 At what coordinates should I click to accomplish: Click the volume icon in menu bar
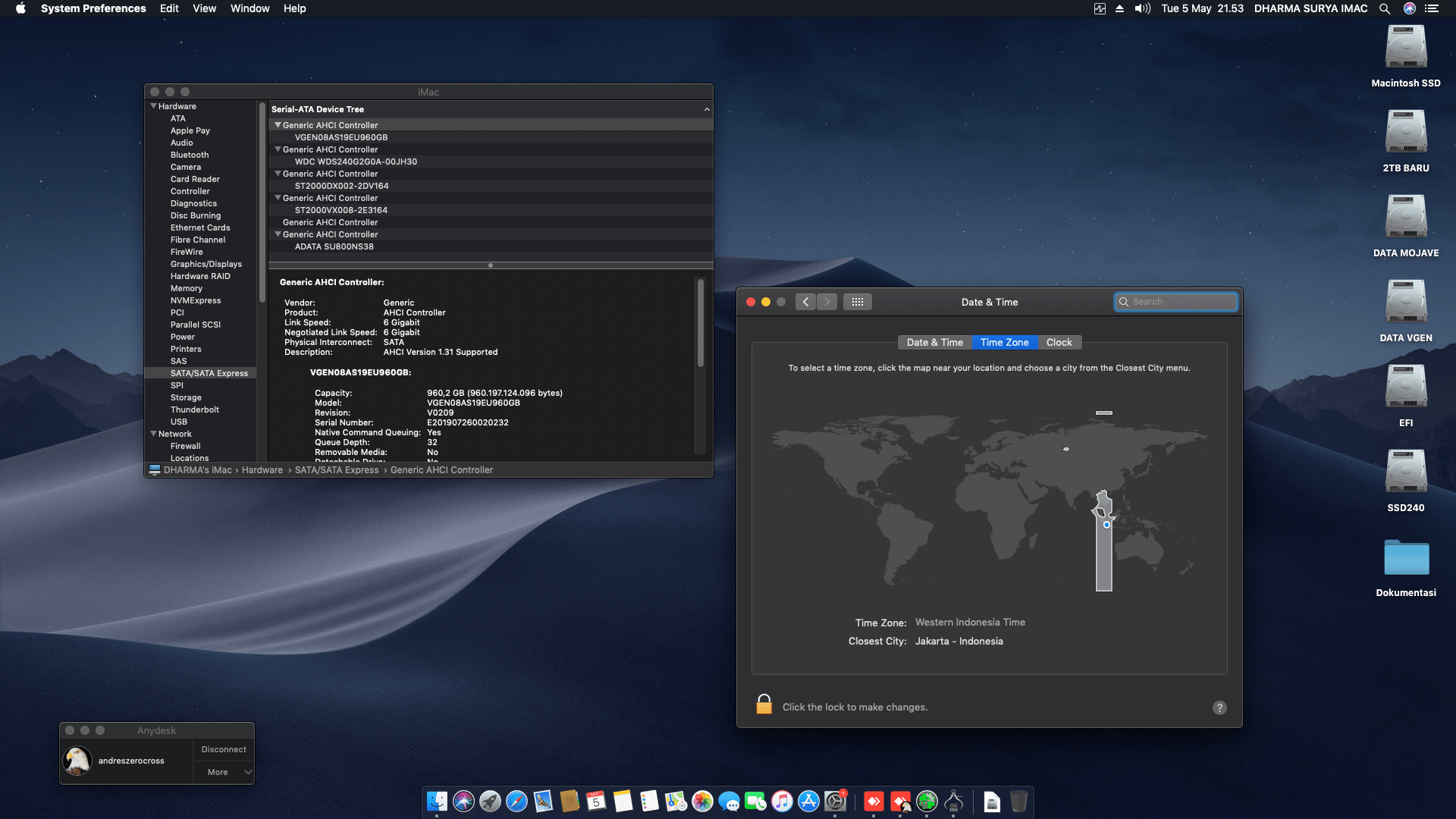1142,8
